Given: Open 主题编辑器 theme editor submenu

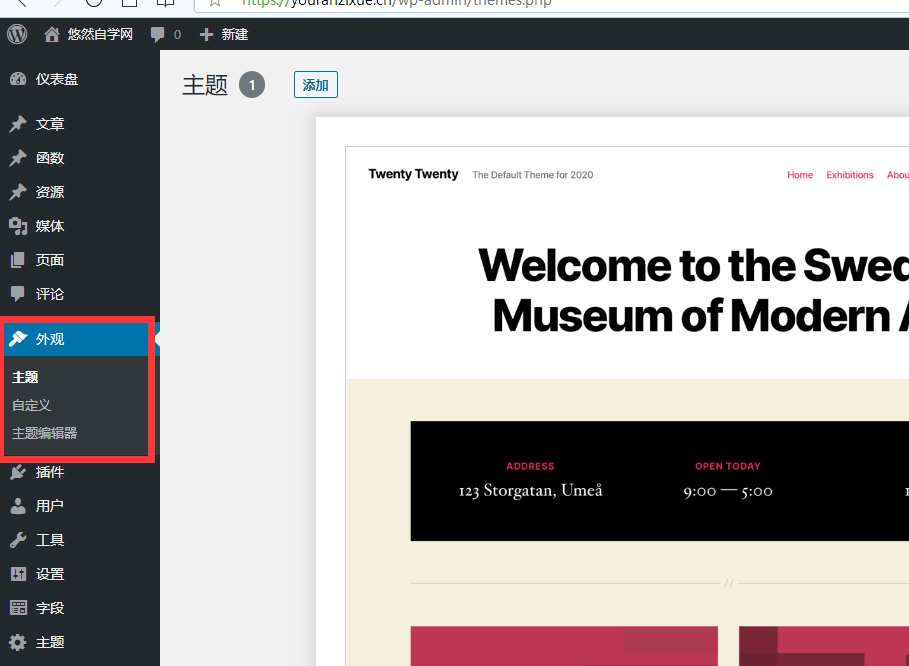Looking at the screenshot, I should [45, 433].
